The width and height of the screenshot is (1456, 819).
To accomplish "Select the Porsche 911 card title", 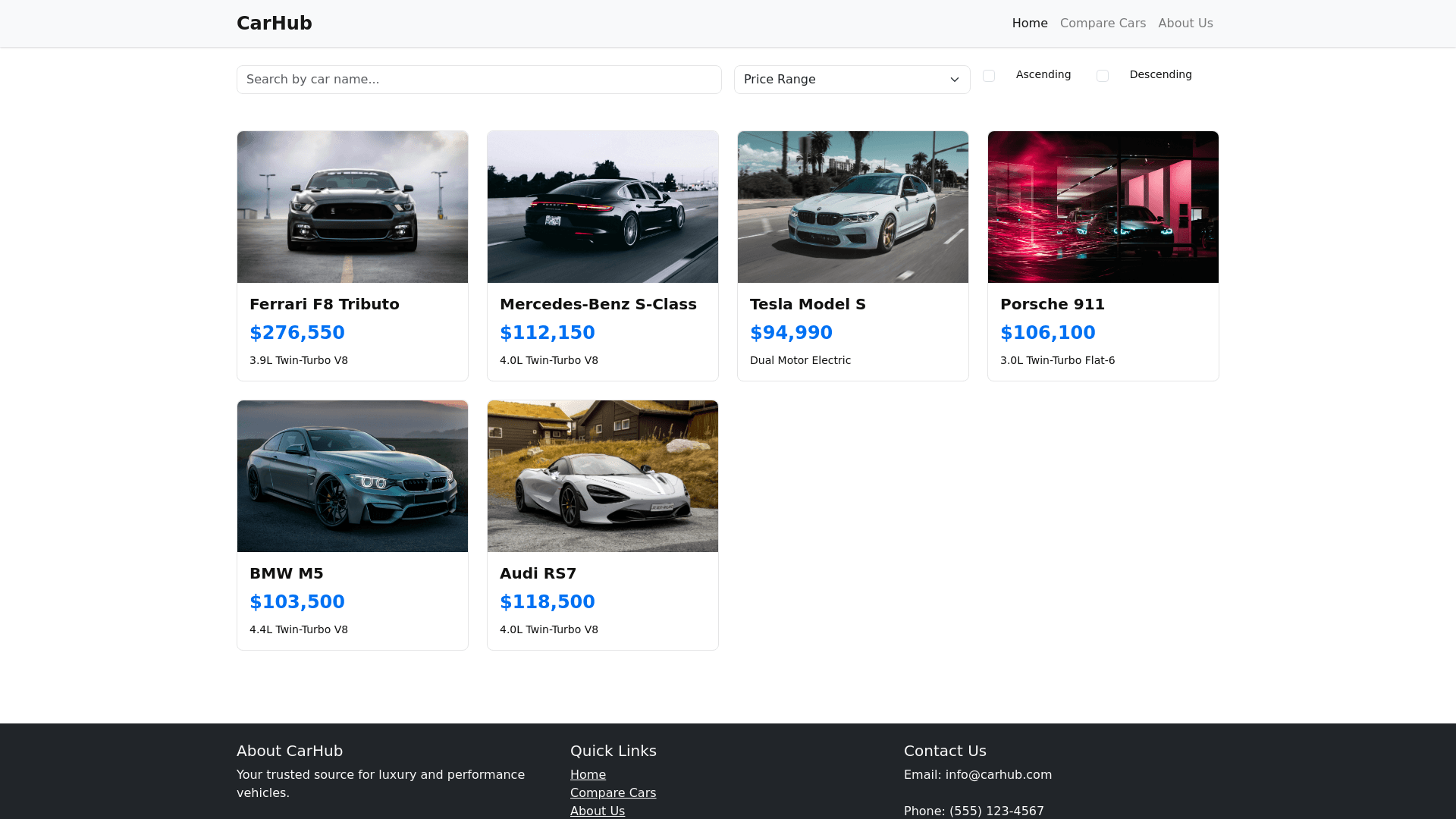I will pos(1052,304).
